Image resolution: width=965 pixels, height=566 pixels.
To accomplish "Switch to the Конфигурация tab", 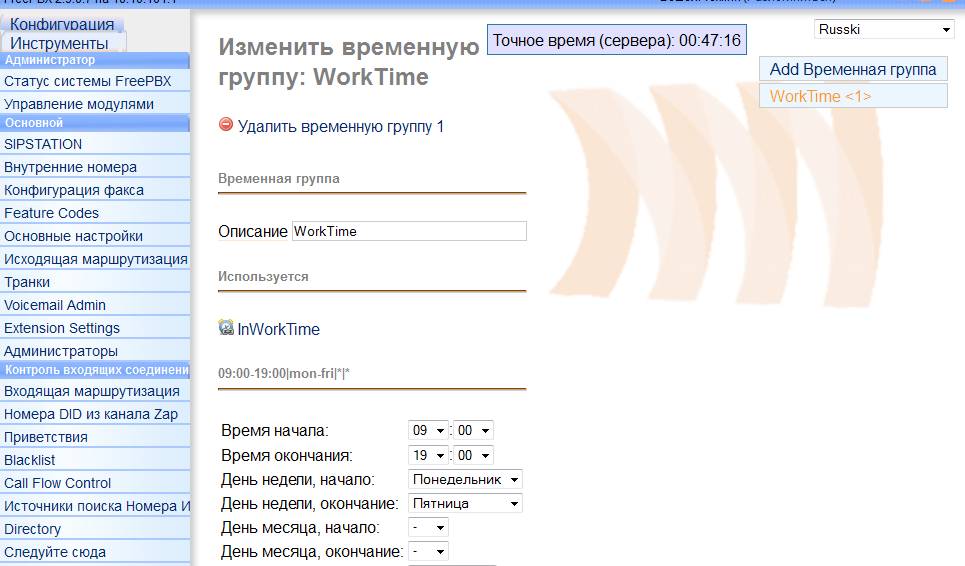I will [x=62, y=24].
